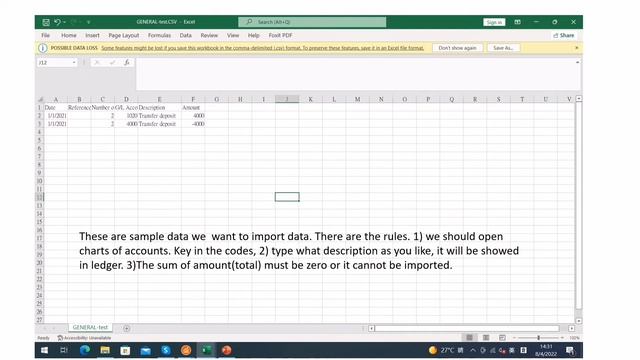The image size is (640, 360).
Task: Click the zoom in plus button
Action: coord(562,338)
